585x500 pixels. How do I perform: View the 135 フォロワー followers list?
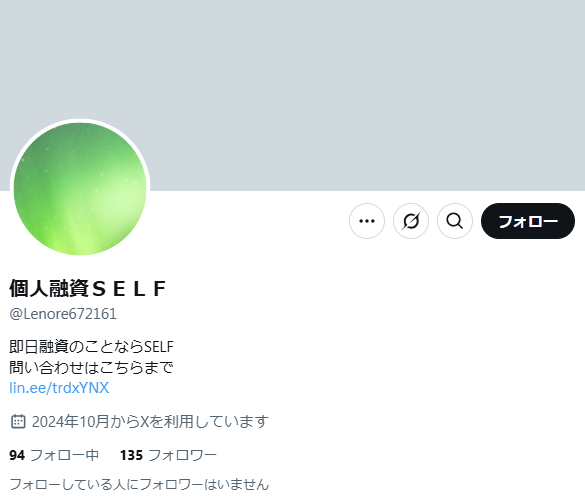pos(168,455)
